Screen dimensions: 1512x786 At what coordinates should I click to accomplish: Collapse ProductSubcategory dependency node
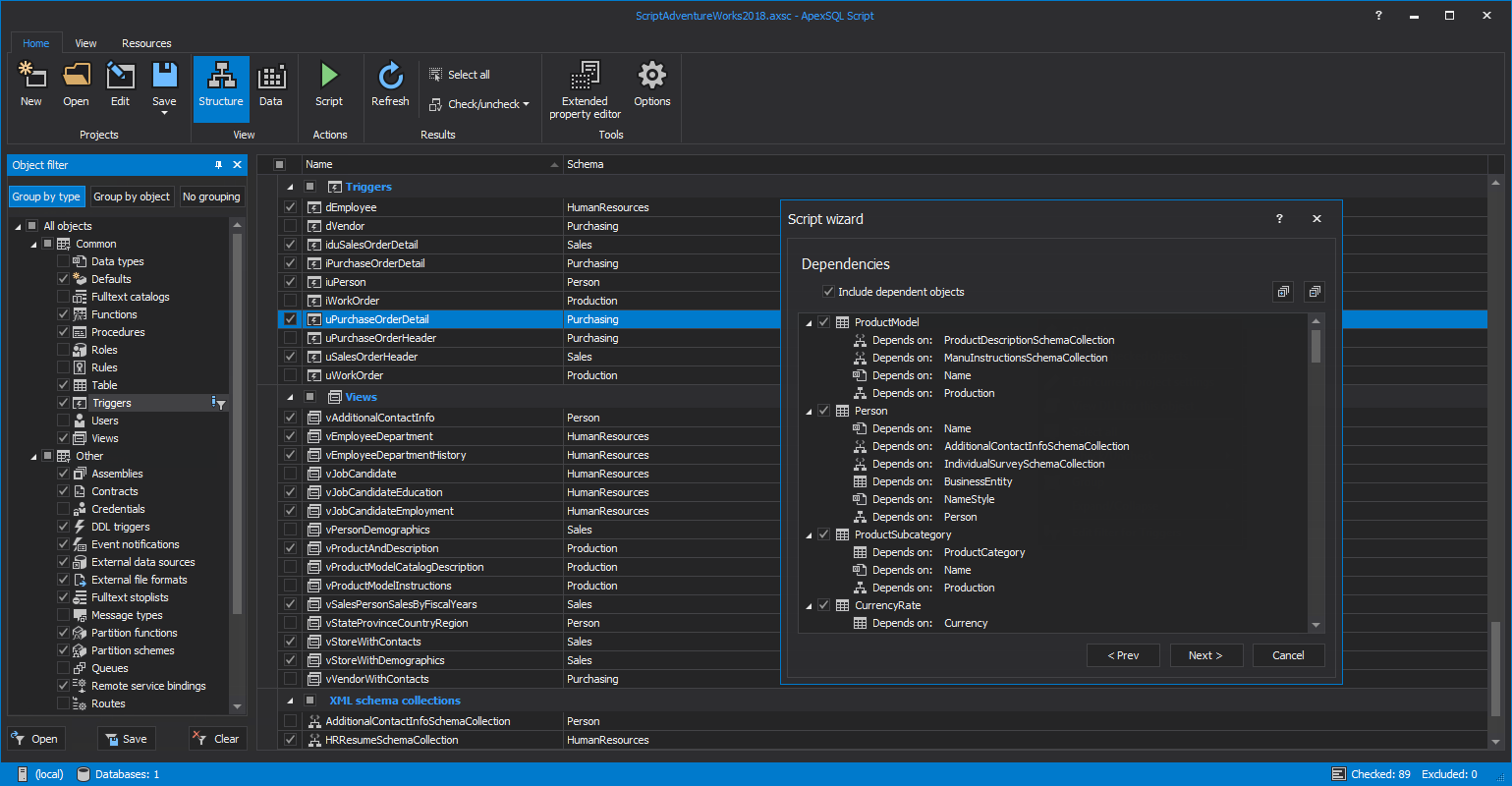(x=810, y=534)
